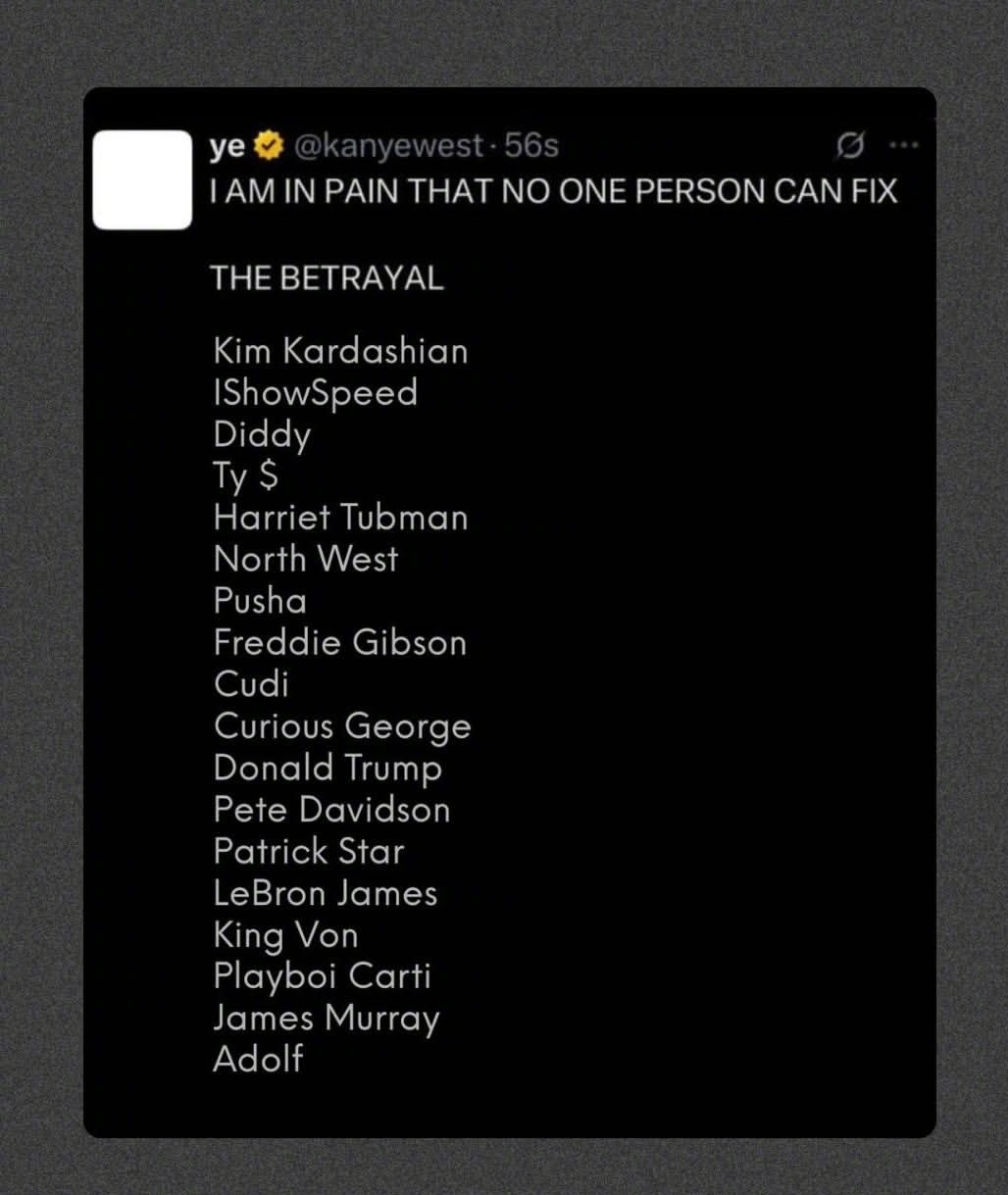
Task: Click the headline text about PAIN
Action: [x=553, y=190]
